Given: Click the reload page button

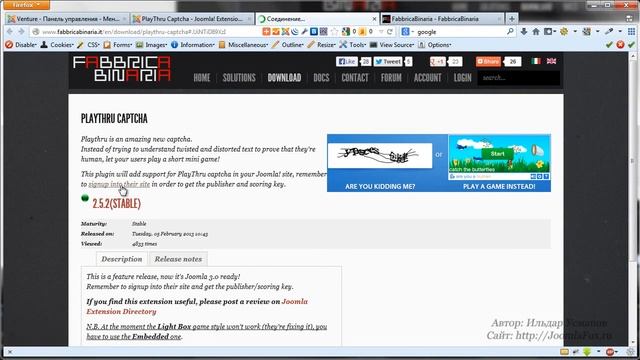Looking at the screenshot, I should (x=390, y=32).
